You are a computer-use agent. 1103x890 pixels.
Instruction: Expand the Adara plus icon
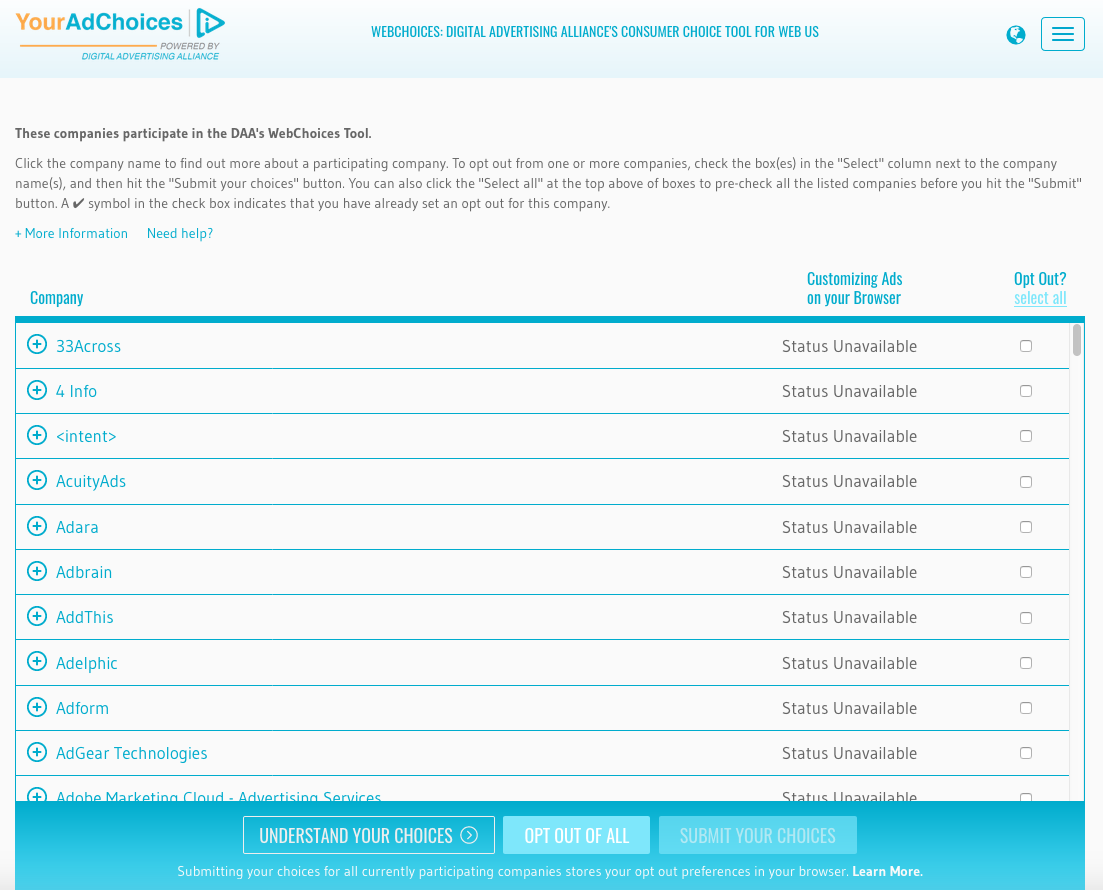(x=37, y=526)
